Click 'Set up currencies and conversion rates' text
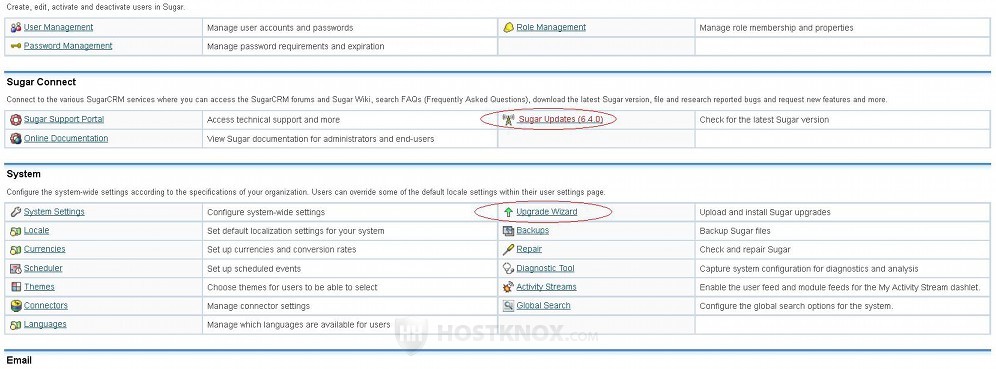The height and width of the screenshot is (369, 996). pyautogui.click(x=281, y=250)
